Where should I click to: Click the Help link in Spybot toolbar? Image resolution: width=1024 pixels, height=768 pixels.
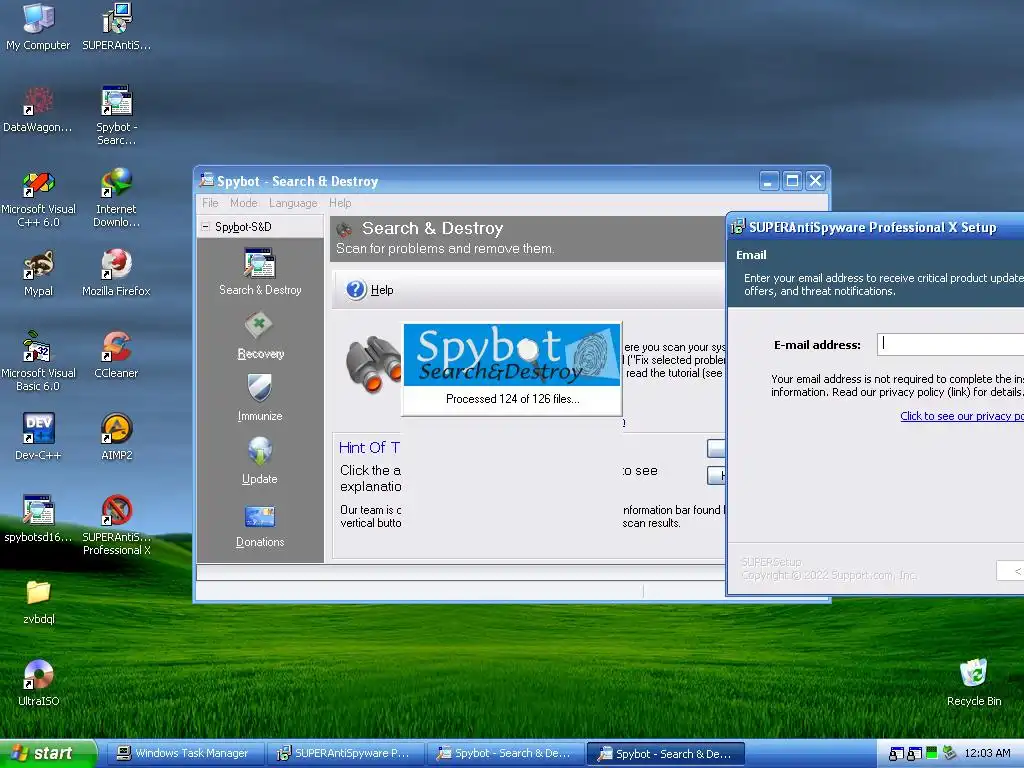(x=382, y=290)
